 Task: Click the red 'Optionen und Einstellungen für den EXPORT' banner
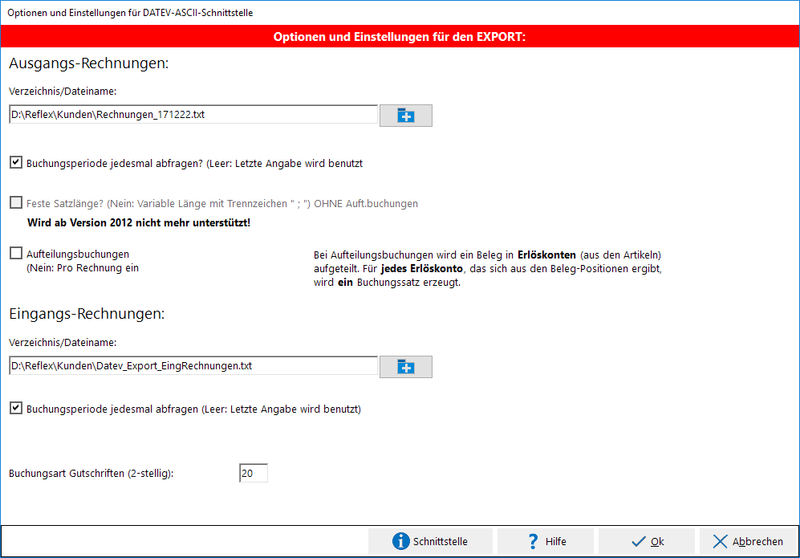pos(399,37)
